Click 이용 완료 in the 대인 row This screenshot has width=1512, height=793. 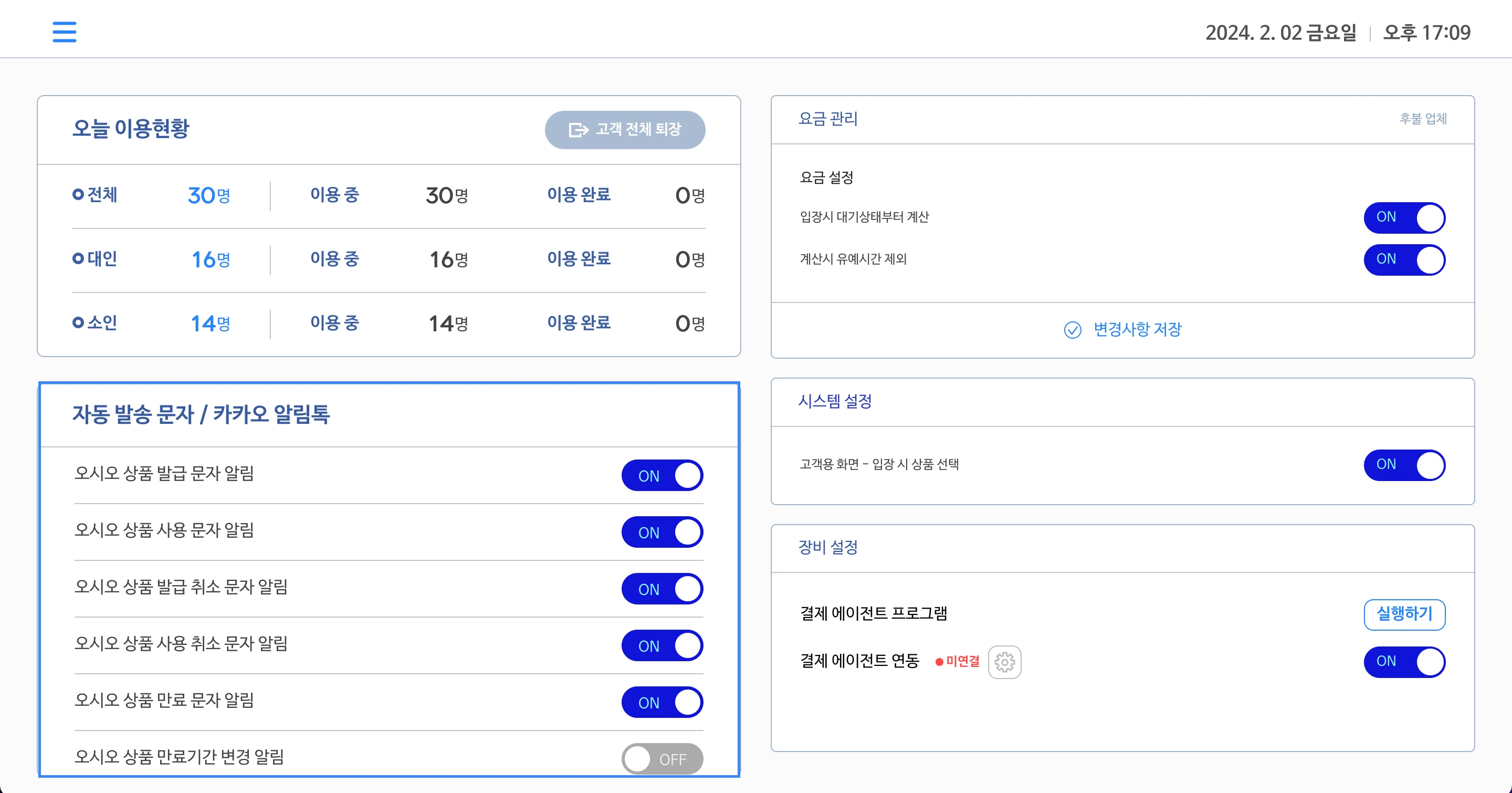(579, 259)
